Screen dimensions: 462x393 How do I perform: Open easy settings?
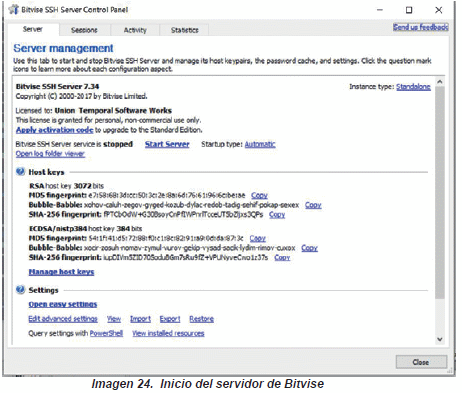(63, 304)
